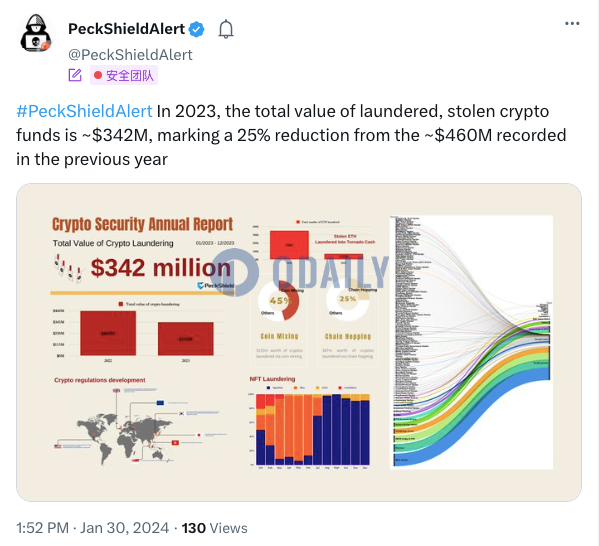Click the 2022 red bar in laundering chart
The height and width of the screenshot is (546, 599).
(108, 333)
